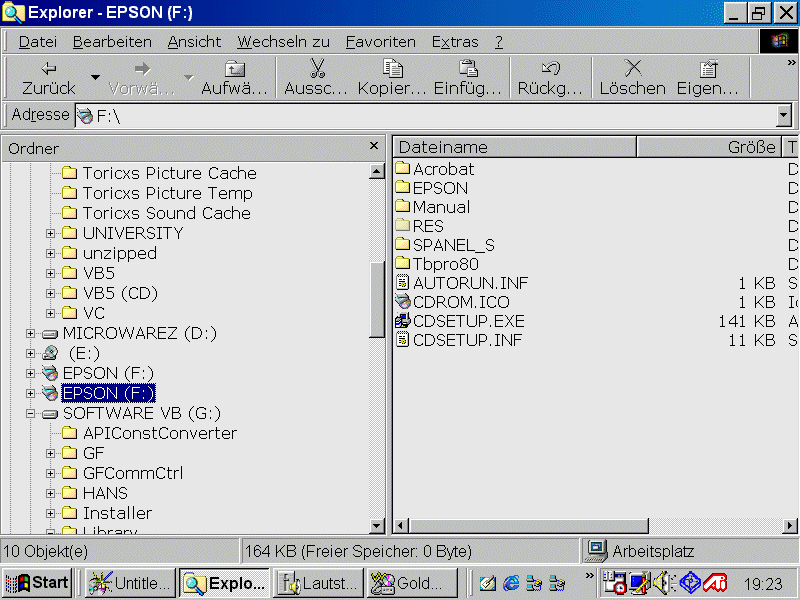Viewport: 800px width, 600px height.
Task: Open the Acrobat folder in file list
Action: (443, 169)
